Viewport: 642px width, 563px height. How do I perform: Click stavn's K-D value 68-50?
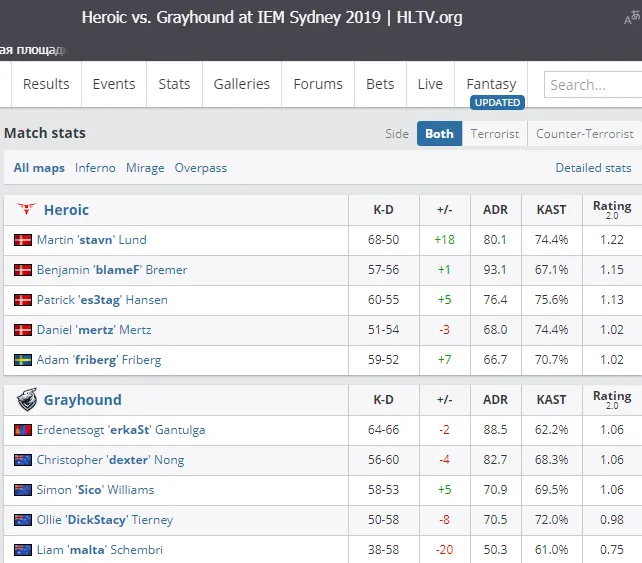[x=384, y=240]
